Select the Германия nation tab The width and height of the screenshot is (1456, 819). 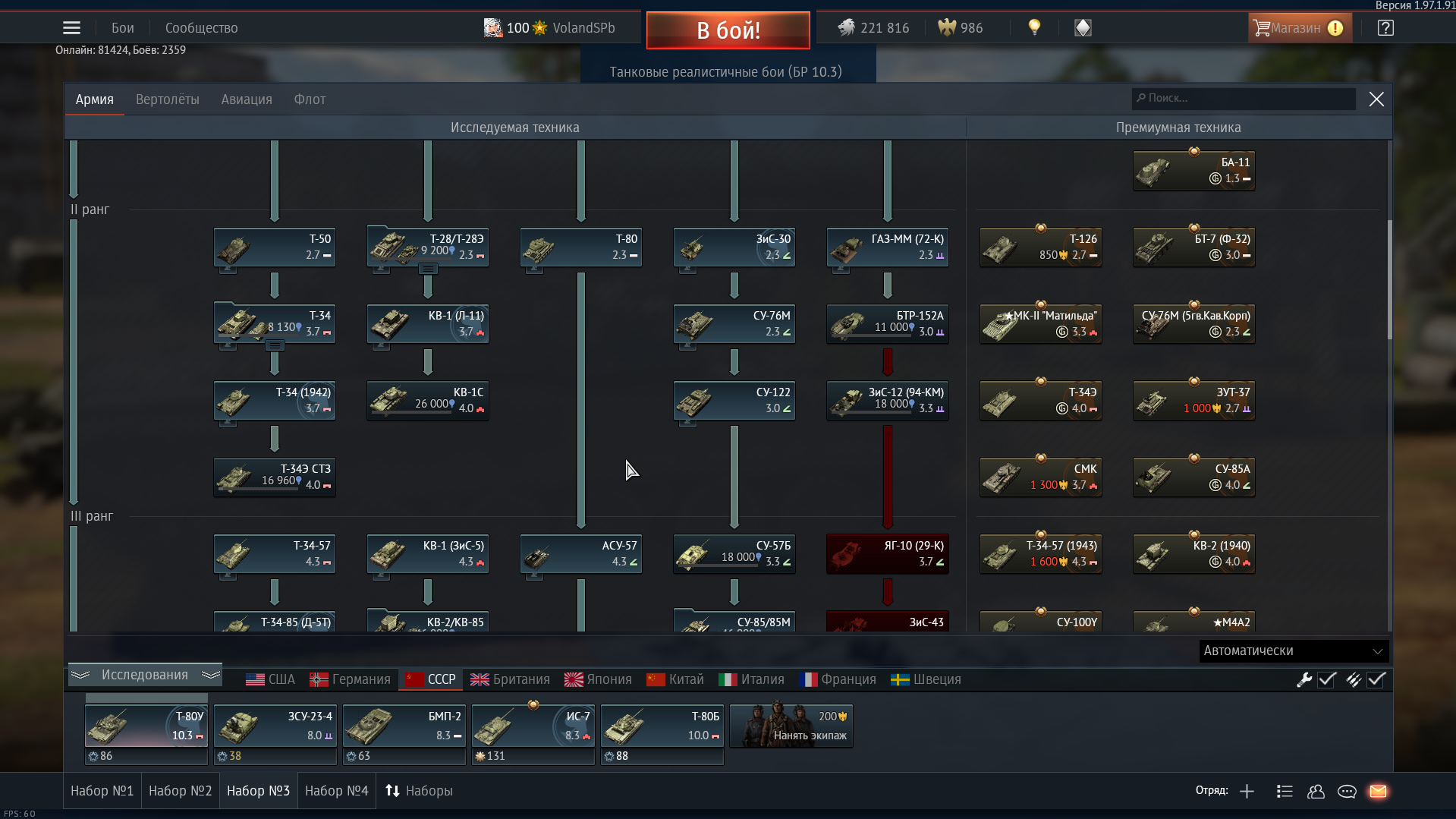click(x=350, y=679)
